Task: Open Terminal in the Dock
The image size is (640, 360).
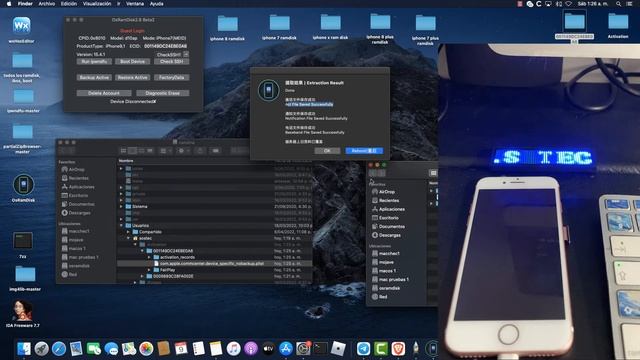Action: pyautogui.click(x=320, y=349)
